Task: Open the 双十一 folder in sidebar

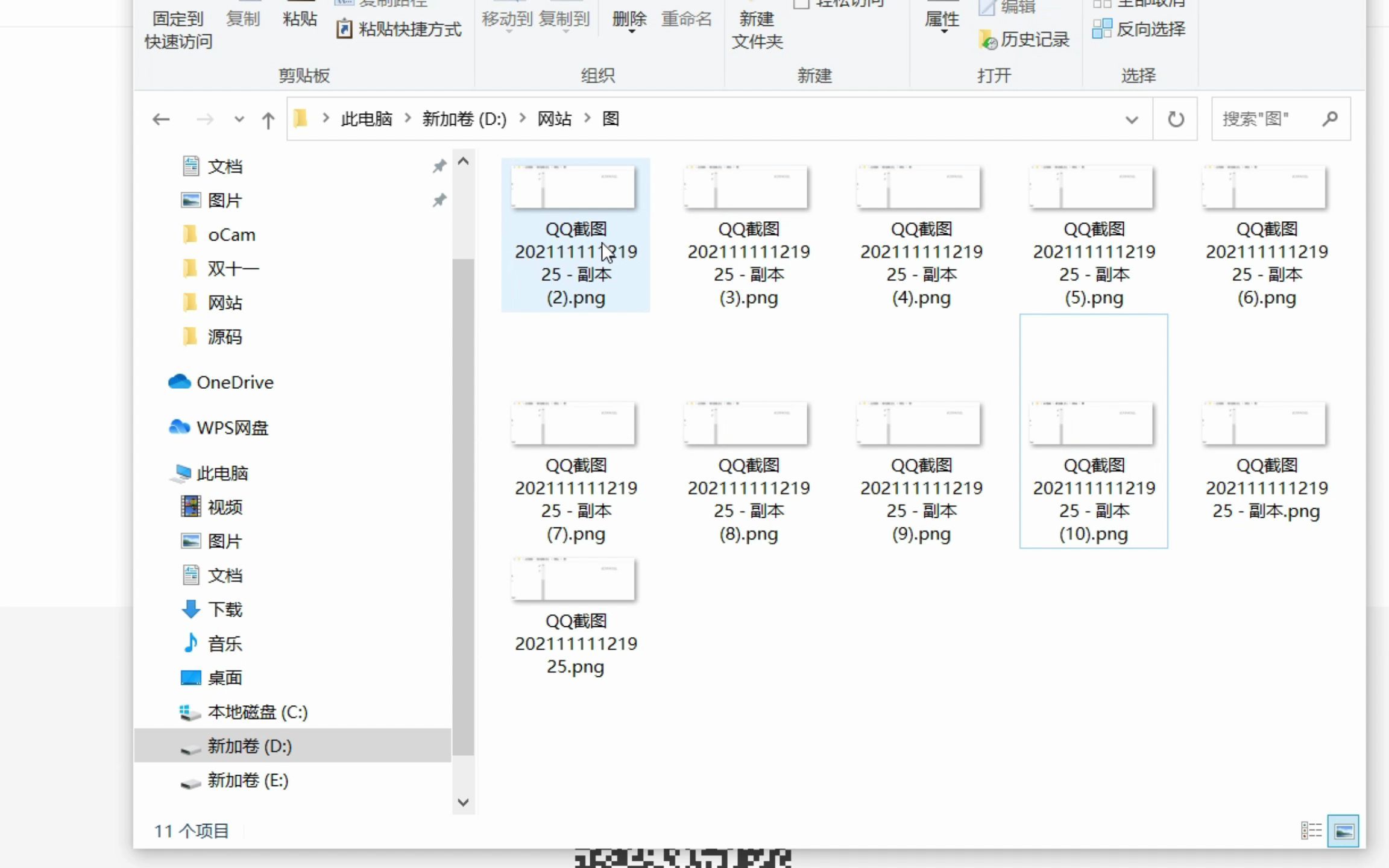Action: [233, 268]
